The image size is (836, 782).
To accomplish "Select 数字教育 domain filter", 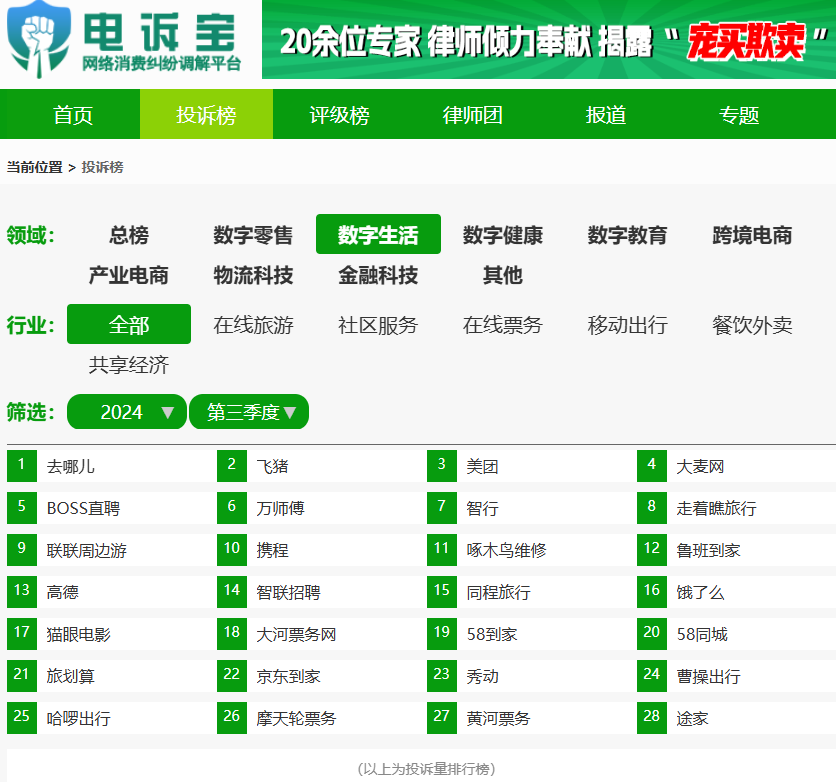I will [628, 235].
